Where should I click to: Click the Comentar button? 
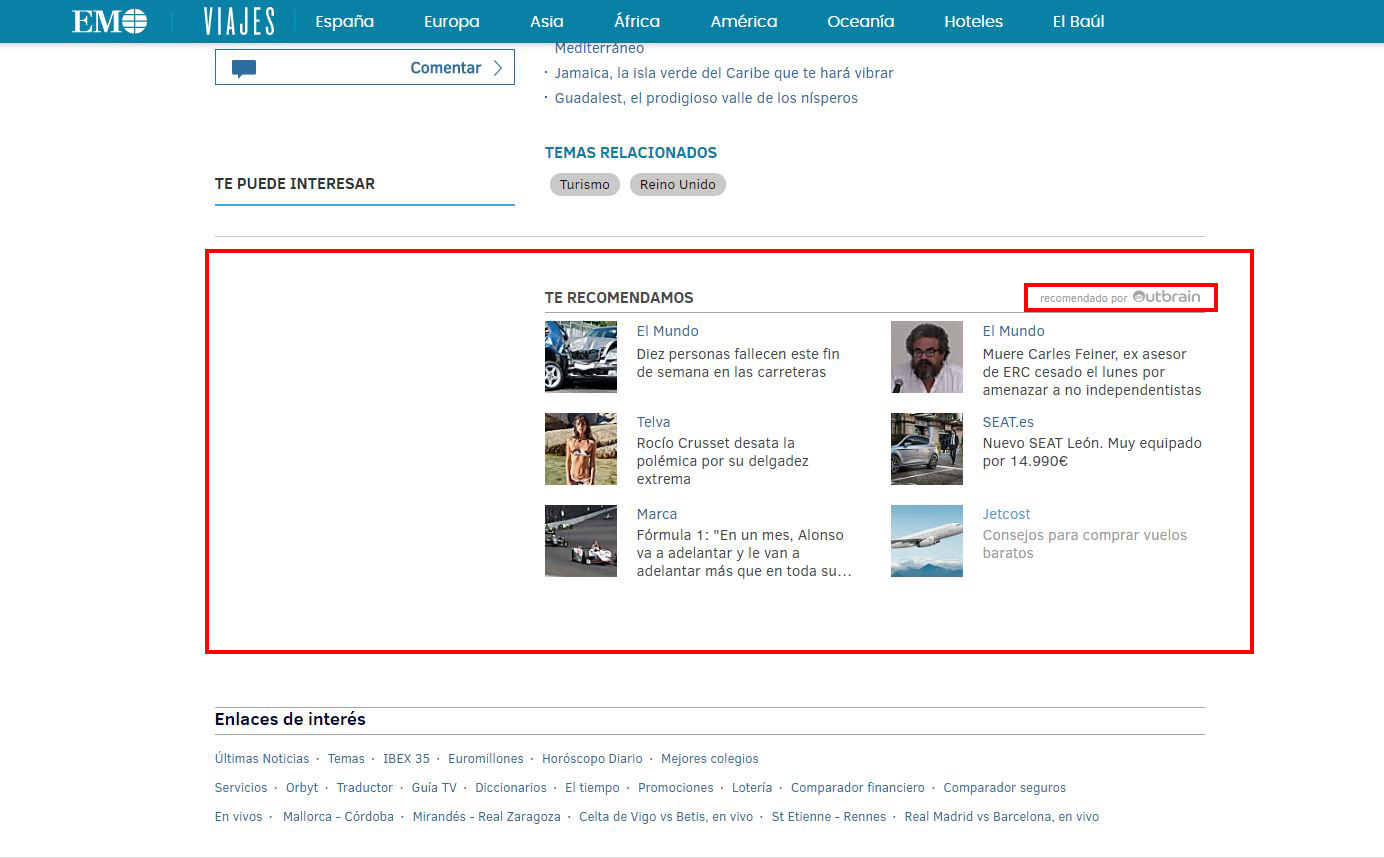[x=365, y=68]
